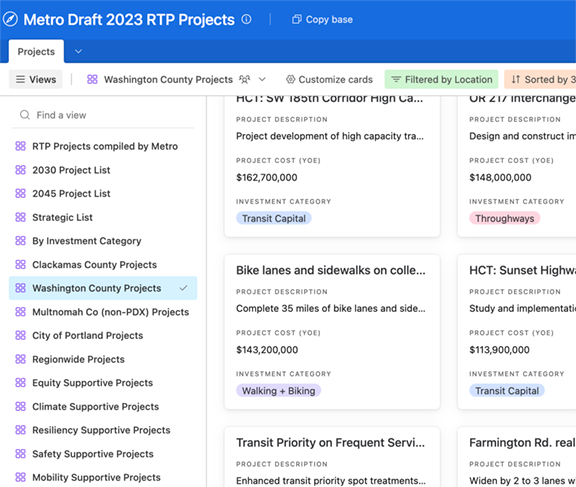The height and width of the screenshot is (487, 576).
Task: Click Transit Capital tag on $113,900,000 card
Action: point(507,390)
